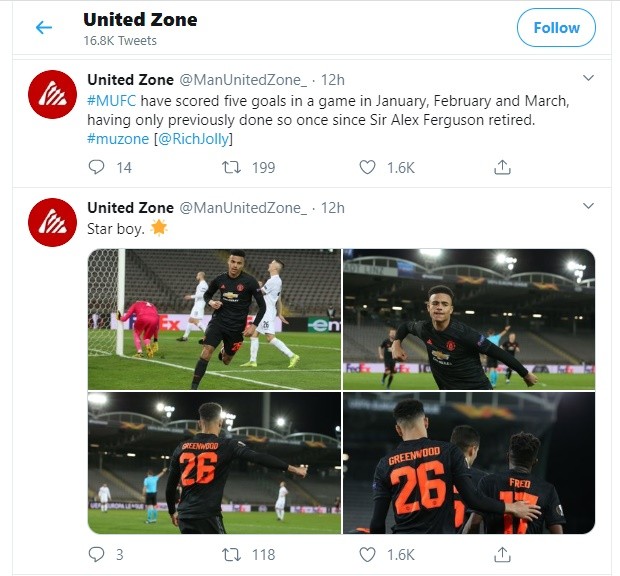Viewport: 620px width, 576px height.
Task: Reply to the Star boy tweet
Action: [x=96, y=552]
